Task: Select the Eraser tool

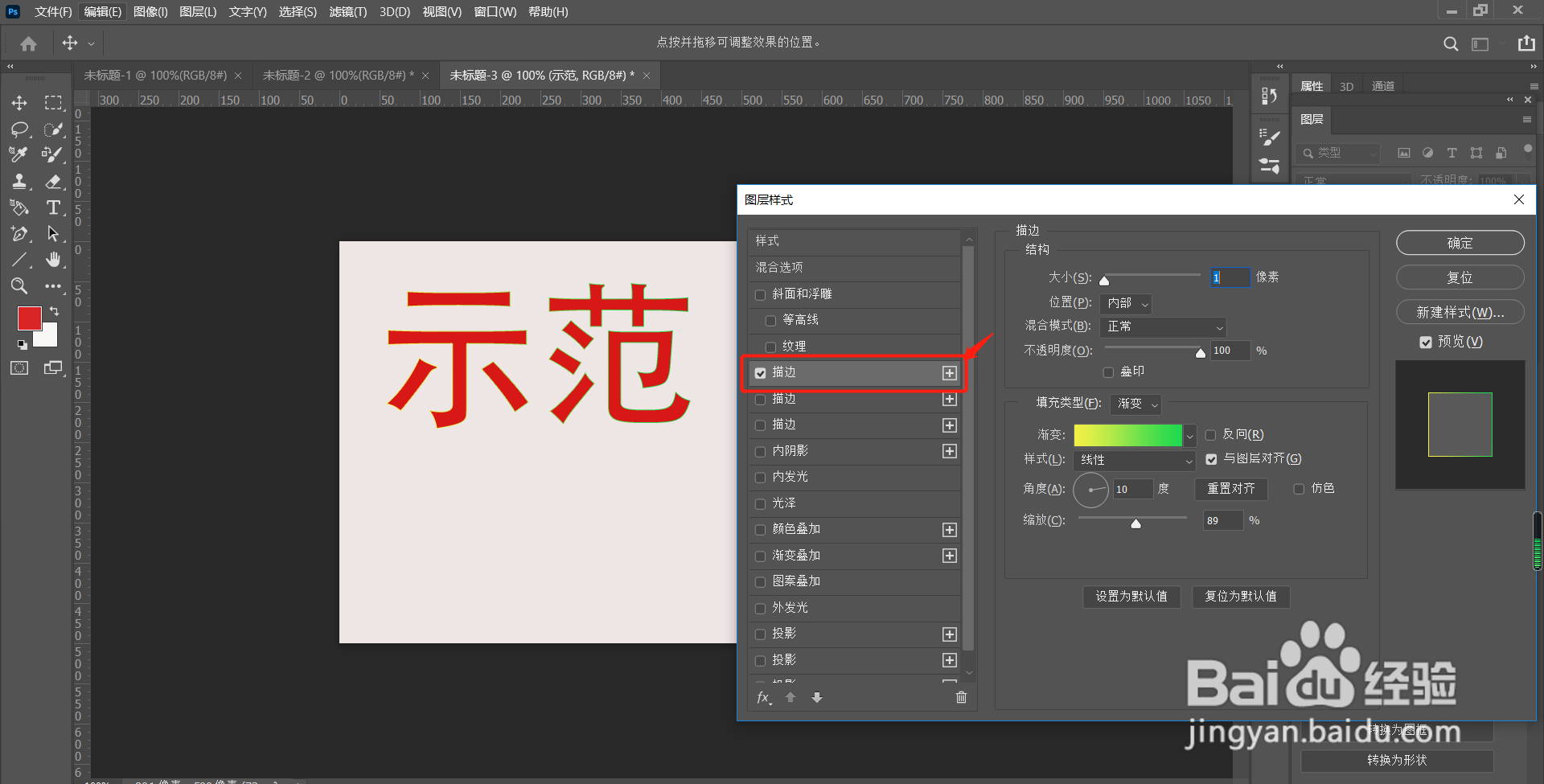Action: click(x=54, y=182)
